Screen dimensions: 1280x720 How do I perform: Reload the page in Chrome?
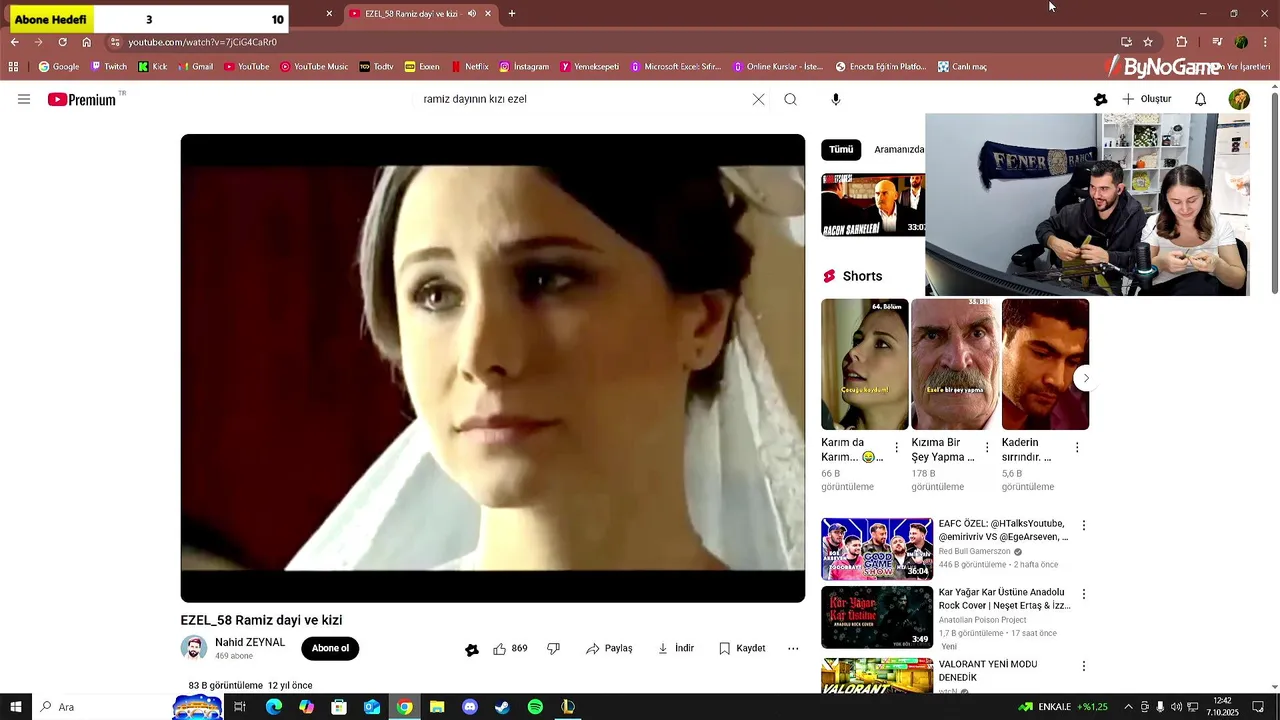click(62, 42)
